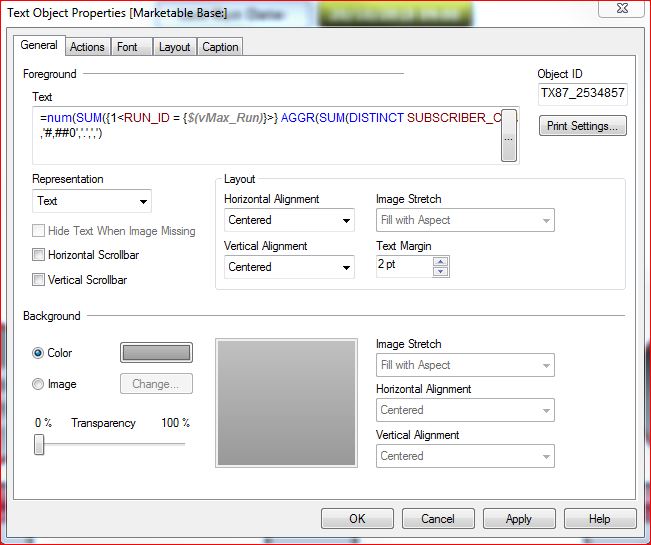Click the Object ID field
This screenshot has height=545, width=651.
[x=582, y=93]
